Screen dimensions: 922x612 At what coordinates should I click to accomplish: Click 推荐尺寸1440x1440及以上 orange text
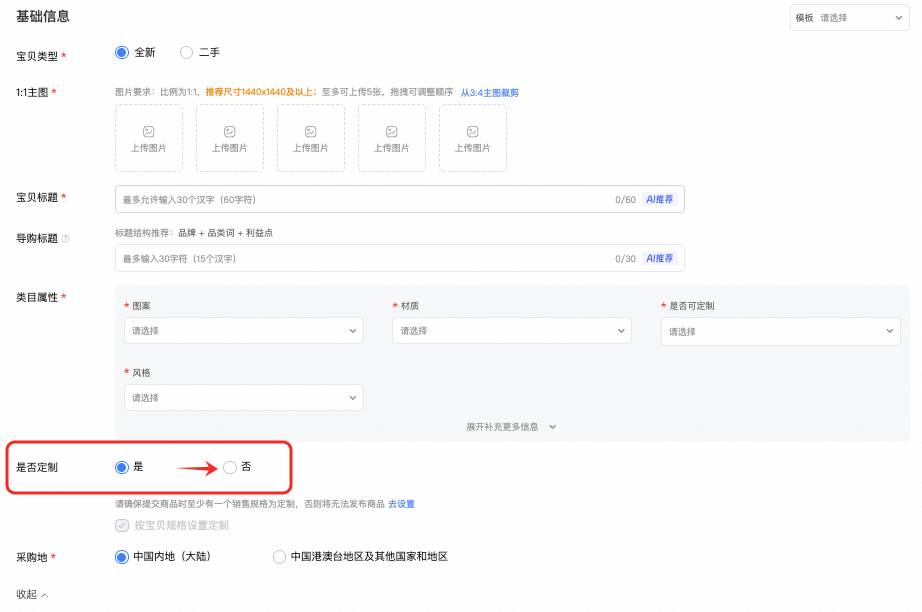pos(259,92)
